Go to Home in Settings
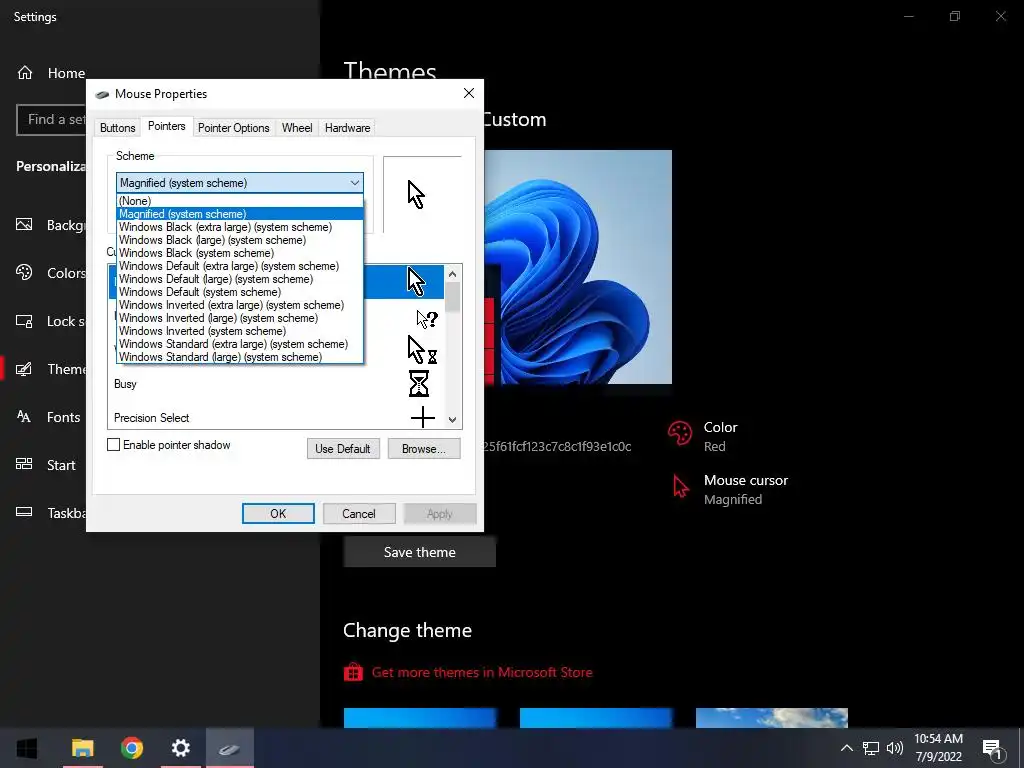 coord(51,73)
